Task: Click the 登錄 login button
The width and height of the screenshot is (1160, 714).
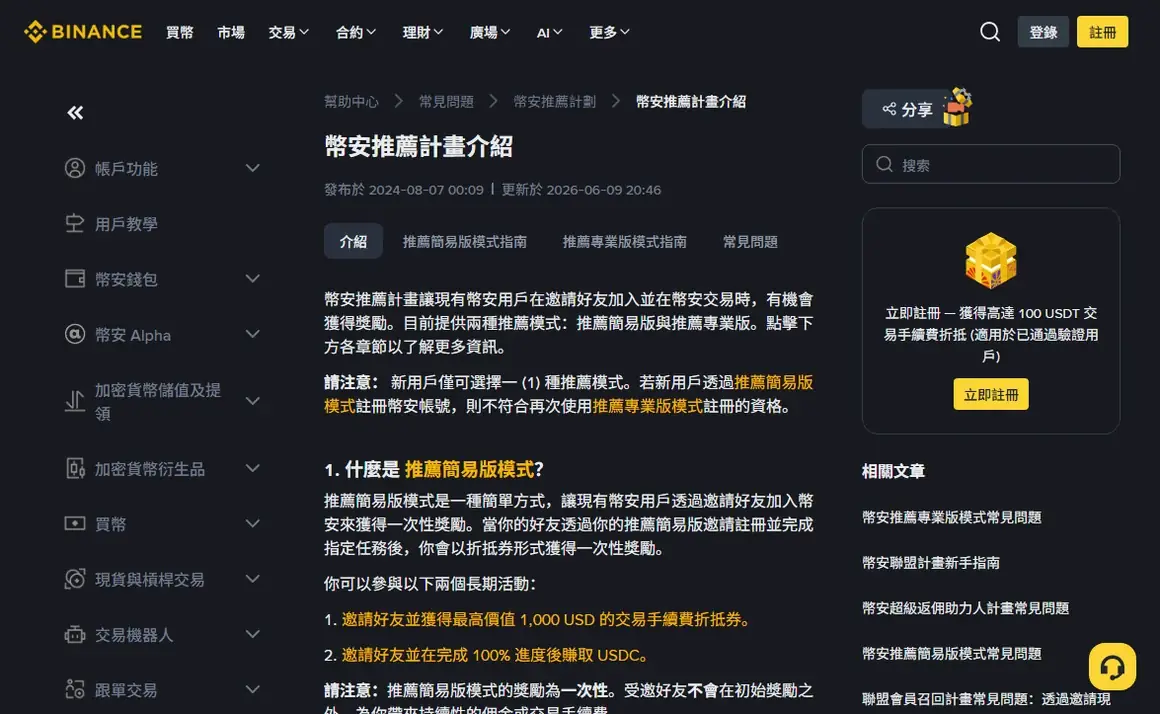Action: click(x=1043, y=32)
